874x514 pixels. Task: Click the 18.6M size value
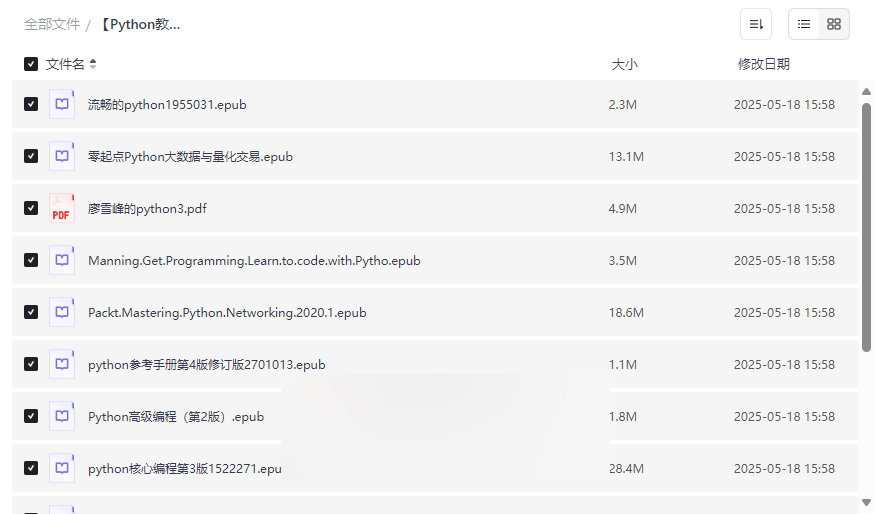(x=626, y=313)
